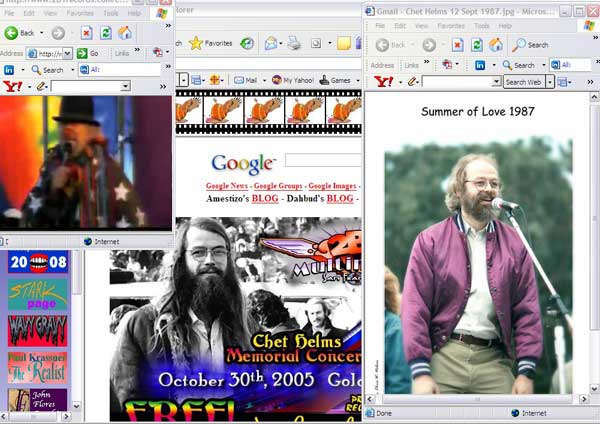Click Back button in left browser window

tap(20, 33)
